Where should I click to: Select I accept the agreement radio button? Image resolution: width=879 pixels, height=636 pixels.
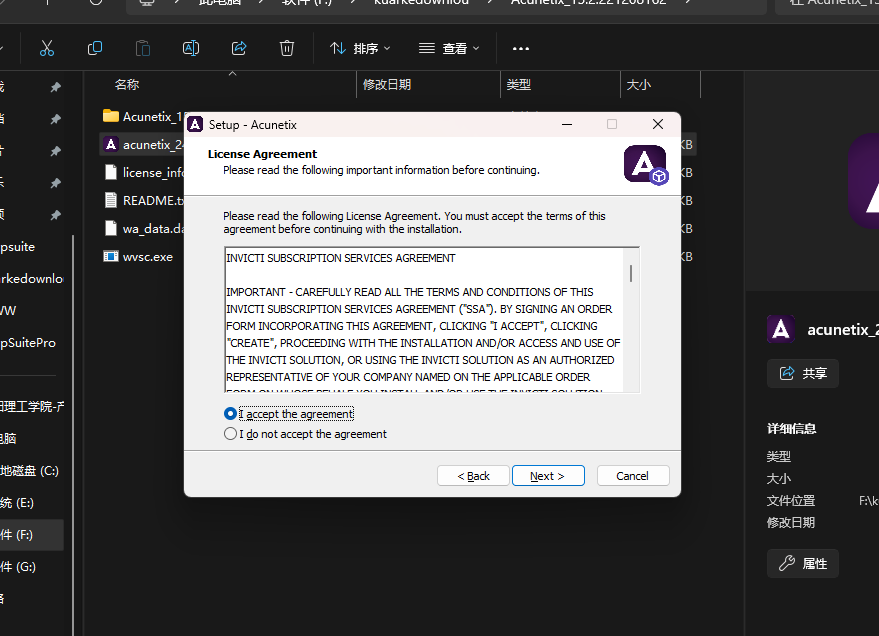pos(230,414)
